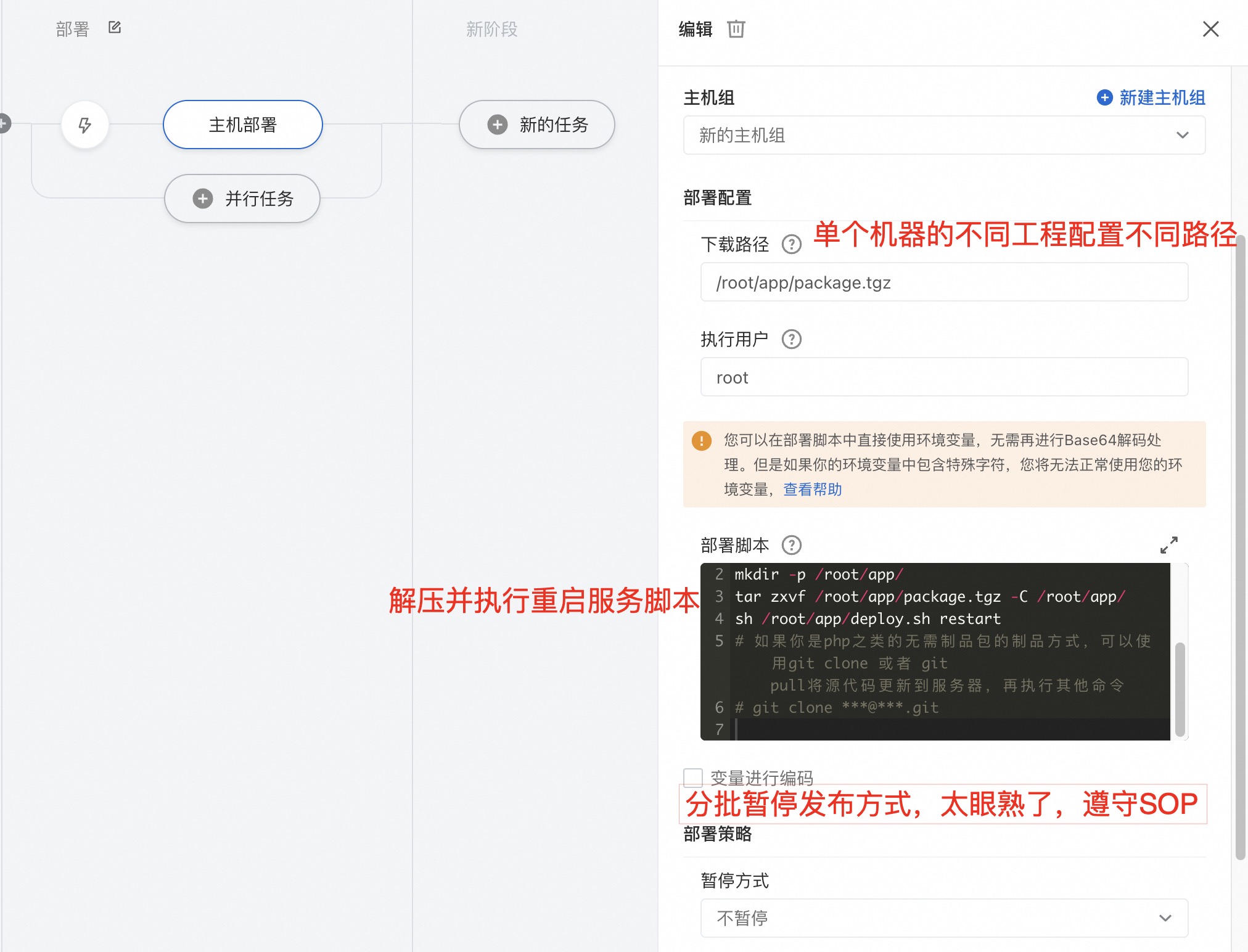Open the 主机组 dropdown
1248x952 pixels.
tap(944, 135)
